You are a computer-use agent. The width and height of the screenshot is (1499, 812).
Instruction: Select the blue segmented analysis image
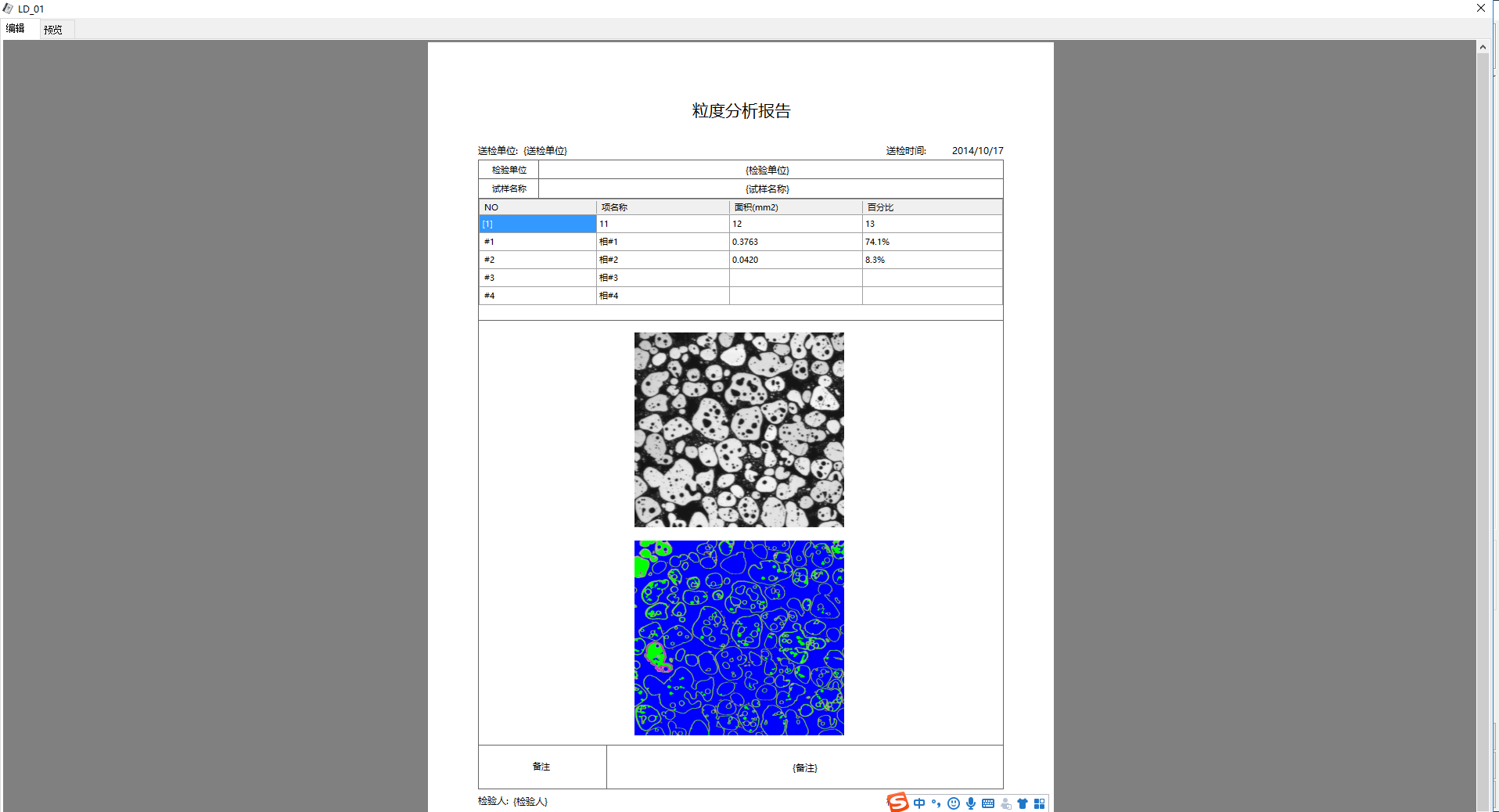739,638
